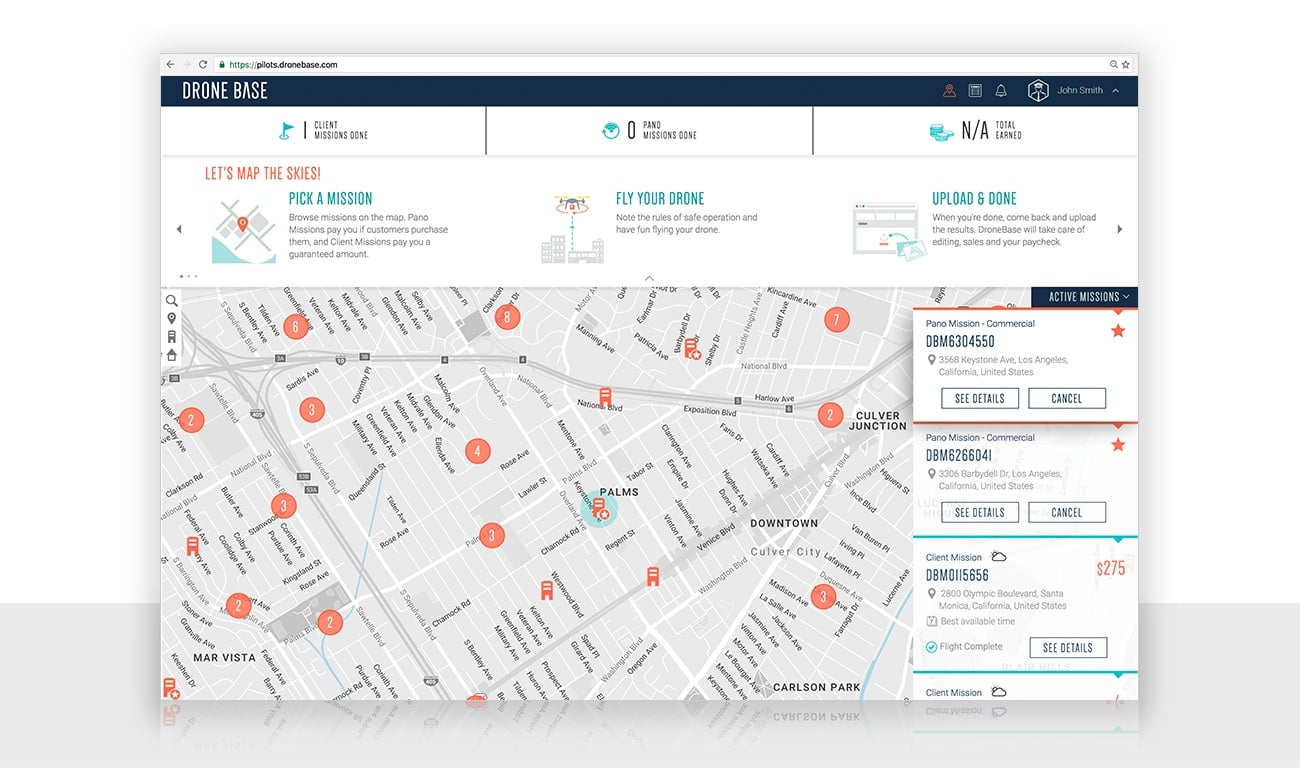Click the Upload & Done heading

[x=974, y=199]
